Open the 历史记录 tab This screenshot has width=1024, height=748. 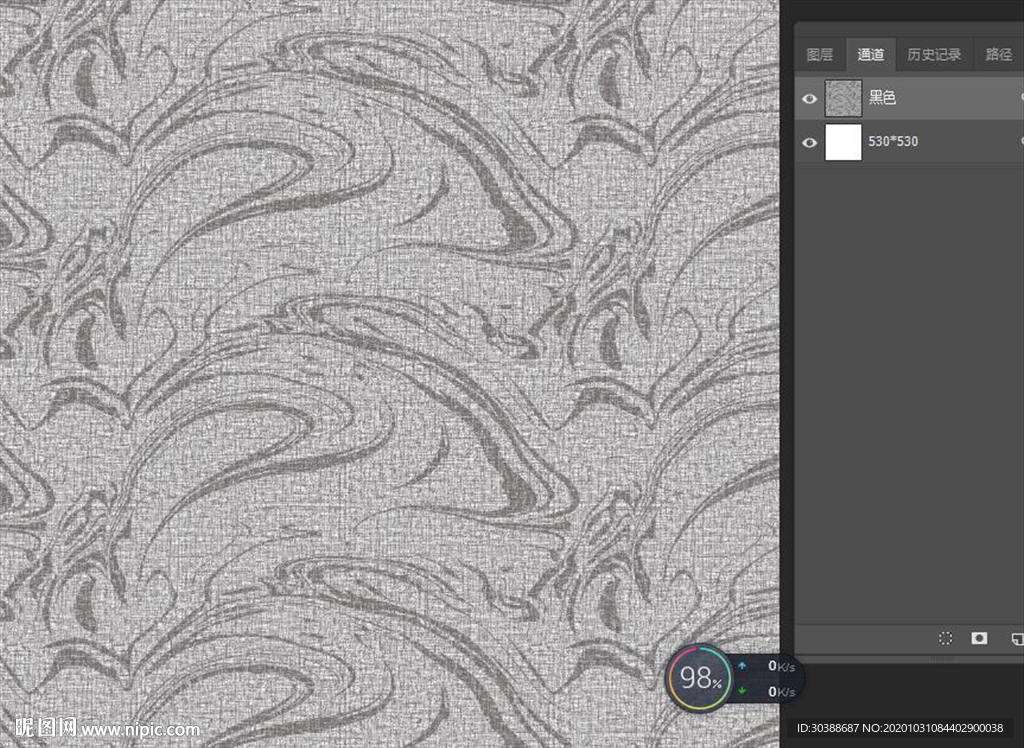[934, 55]
